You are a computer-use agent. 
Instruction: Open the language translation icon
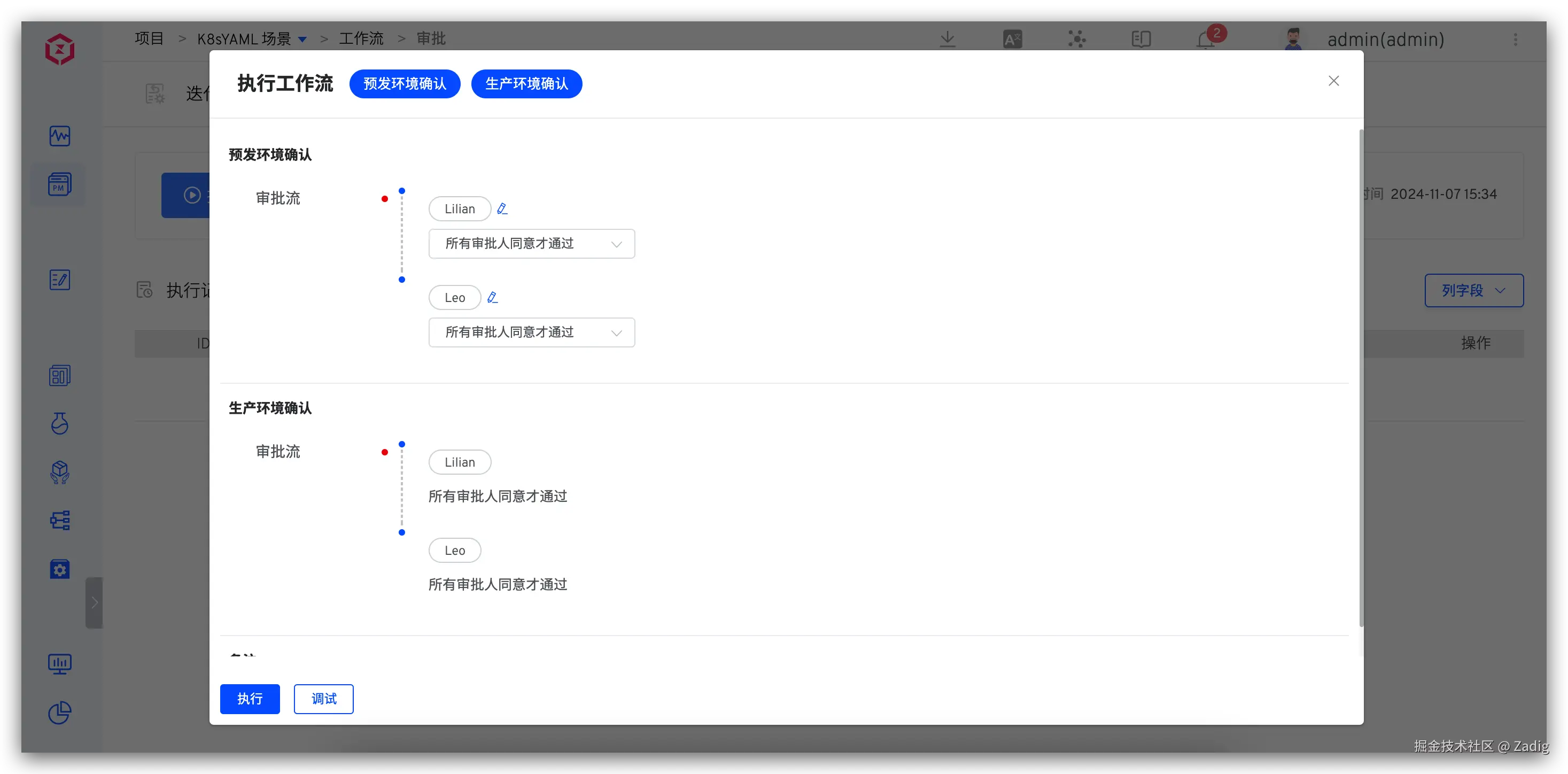pyautogui.click(x=1012, y=40)
